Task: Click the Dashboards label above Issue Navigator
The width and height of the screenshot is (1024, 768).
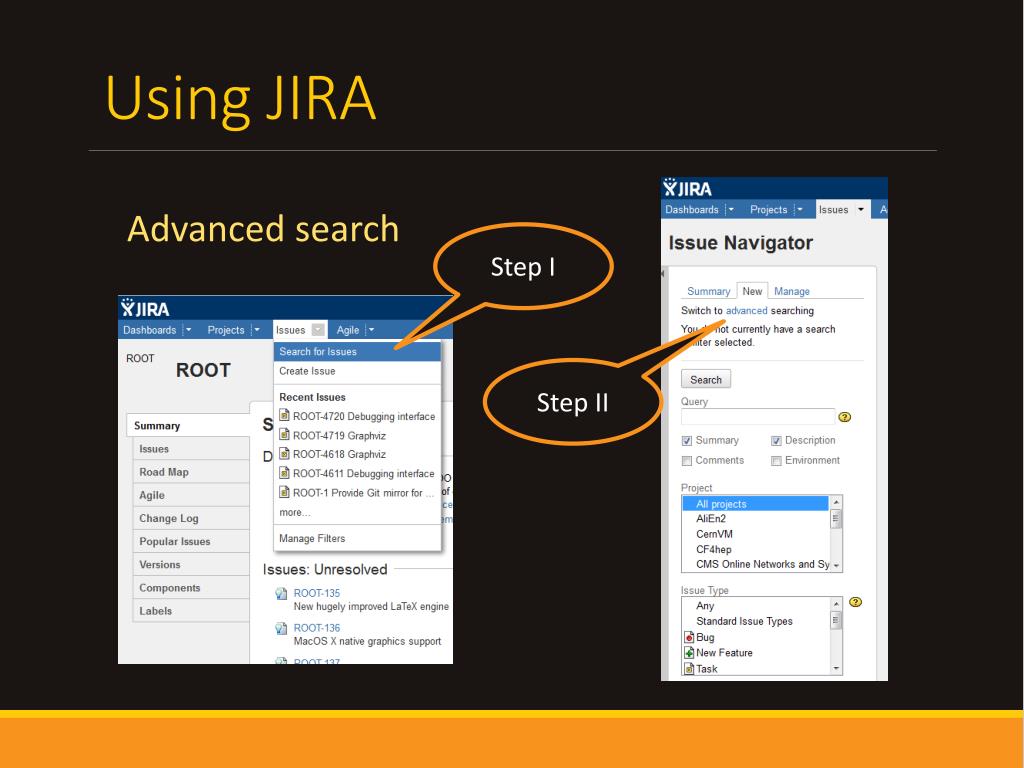Action: click(x=692, y=210)
